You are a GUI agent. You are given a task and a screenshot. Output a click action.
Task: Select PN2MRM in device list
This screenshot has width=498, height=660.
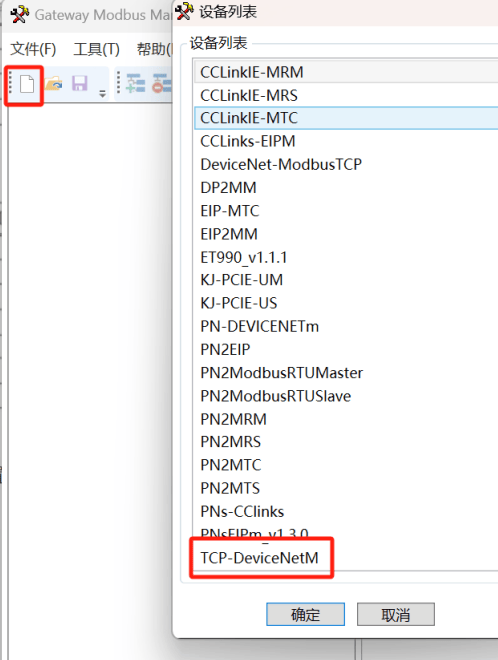[x=346, y=419]
